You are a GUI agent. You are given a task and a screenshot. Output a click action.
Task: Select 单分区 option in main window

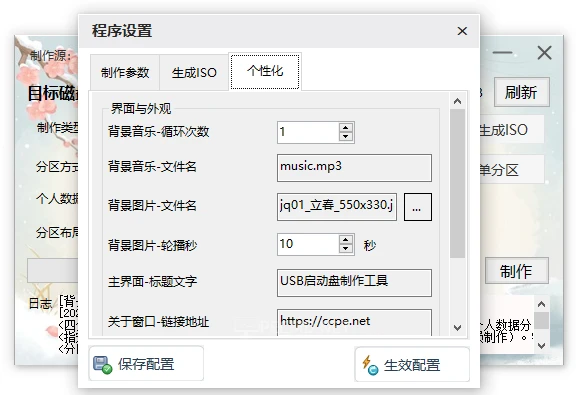pos(512,170)
